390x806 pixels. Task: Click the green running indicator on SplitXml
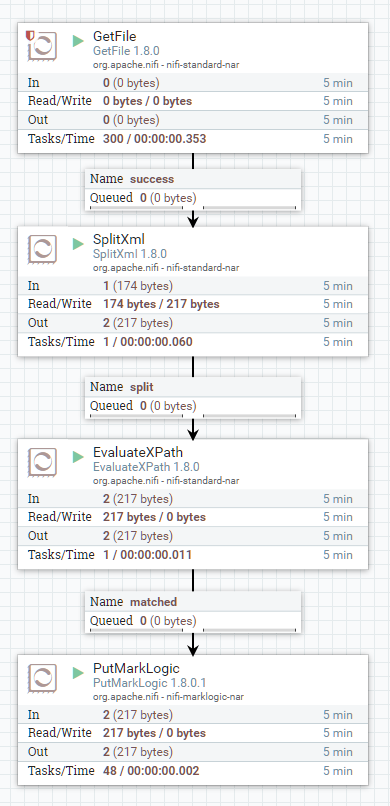coord(78,244)
